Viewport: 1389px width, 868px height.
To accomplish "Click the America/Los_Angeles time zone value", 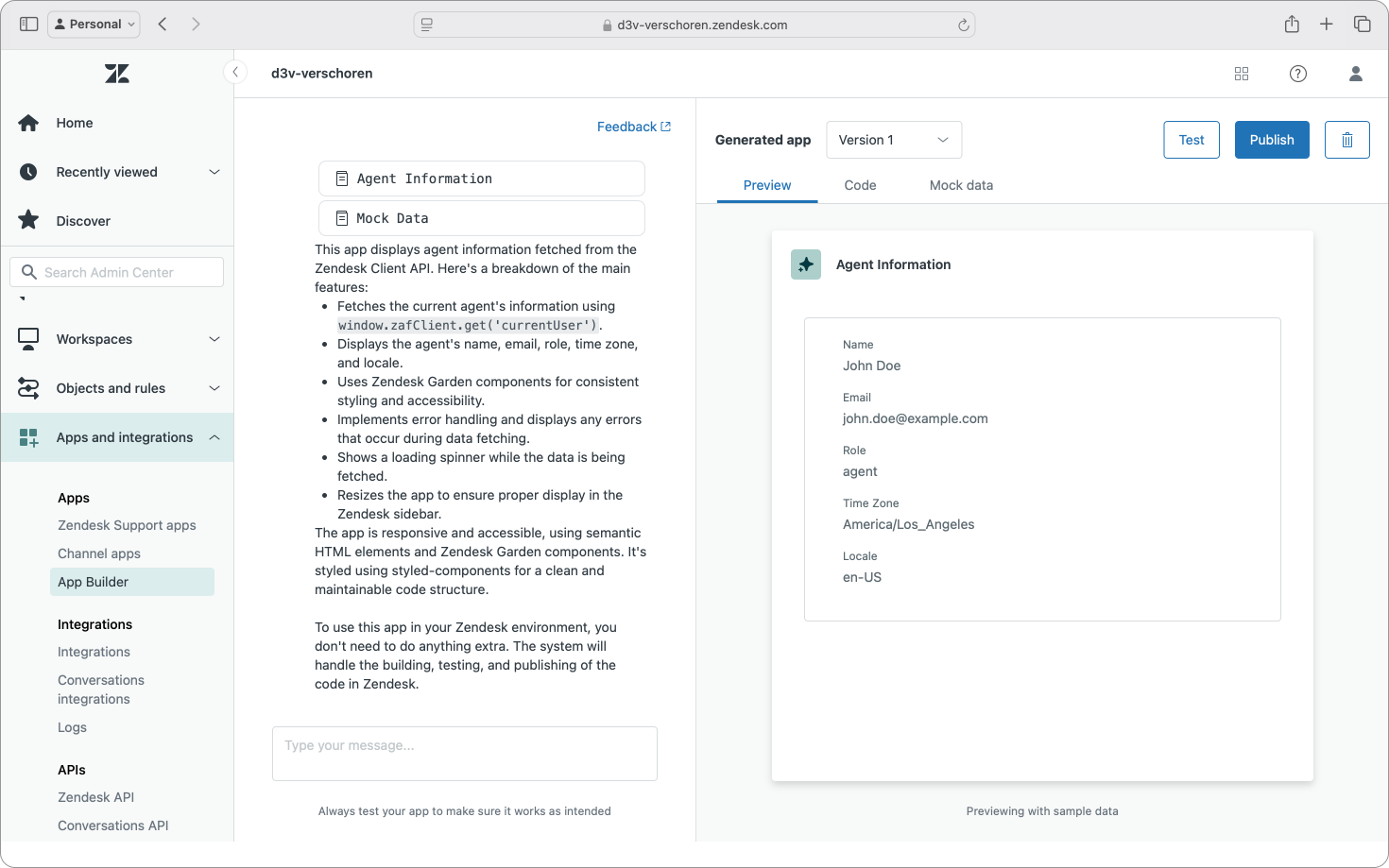I will tap(909, 524).
